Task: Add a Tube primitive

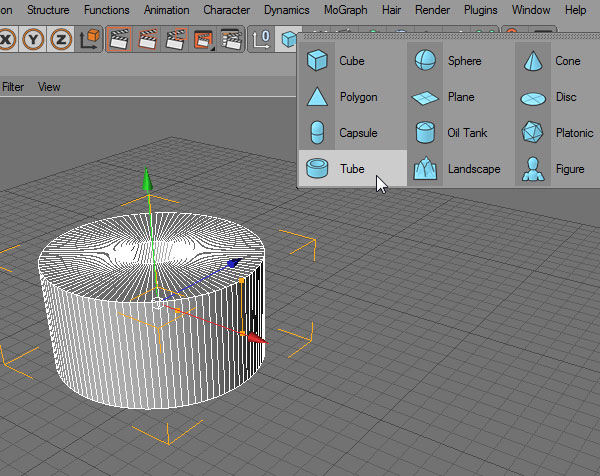Action: [x=352, y=168]
